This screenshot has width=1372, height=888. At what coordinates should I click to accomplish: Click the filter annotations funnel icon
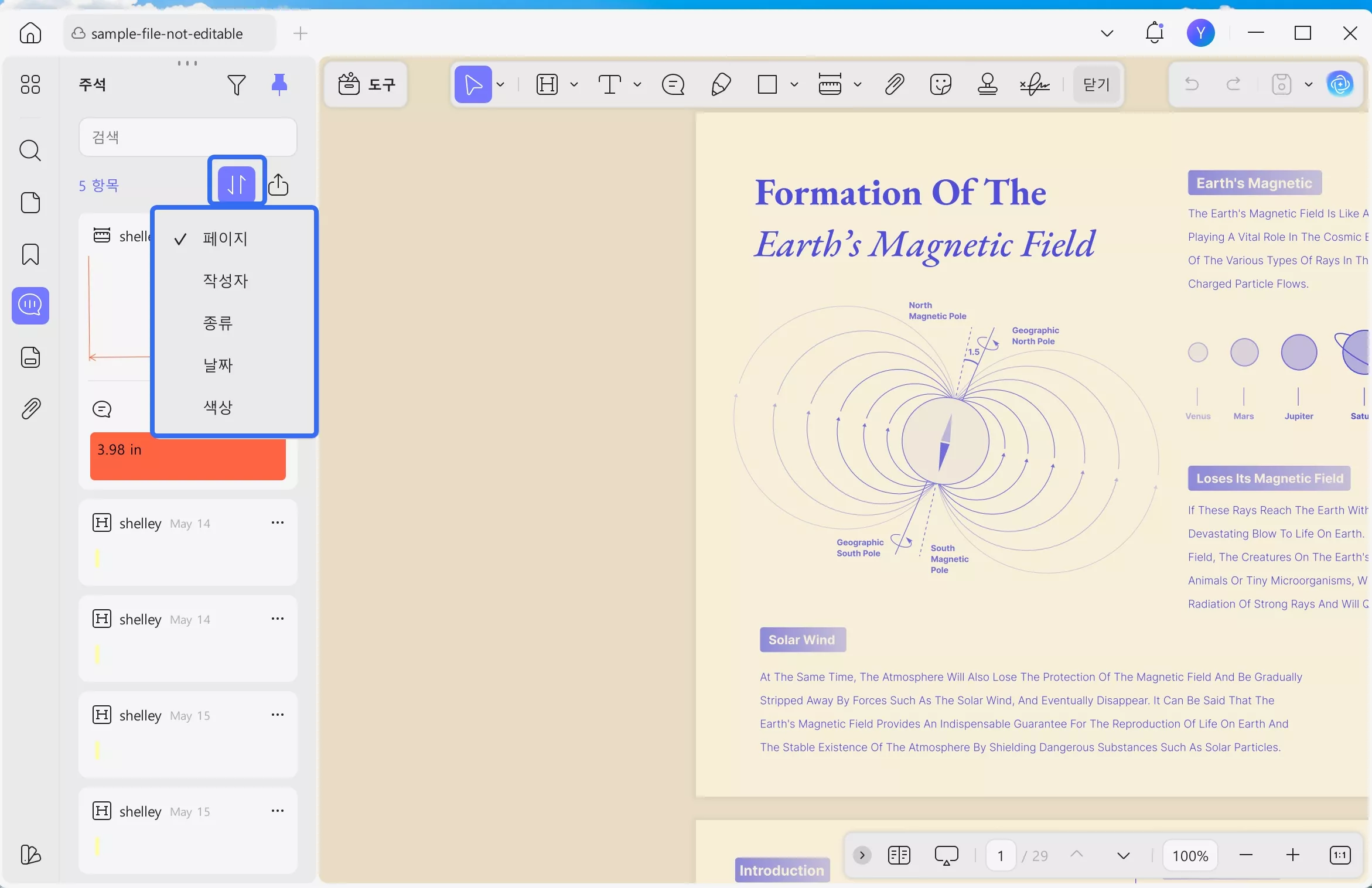[236, 85]
